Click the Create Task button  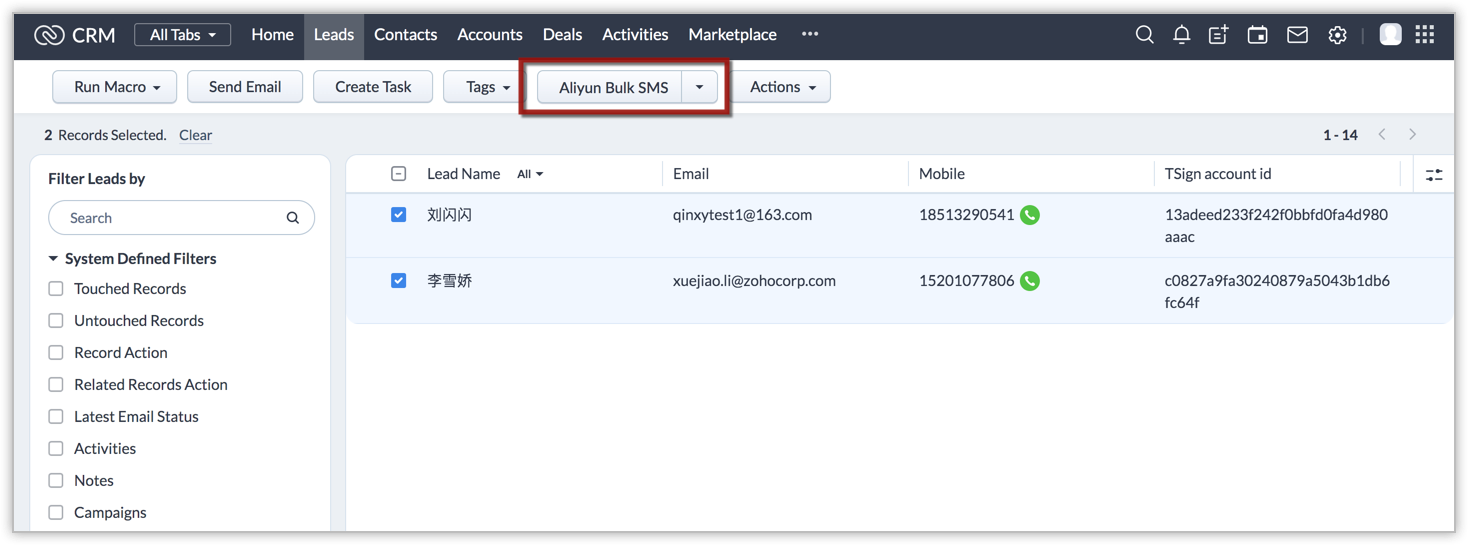(373, 87)
